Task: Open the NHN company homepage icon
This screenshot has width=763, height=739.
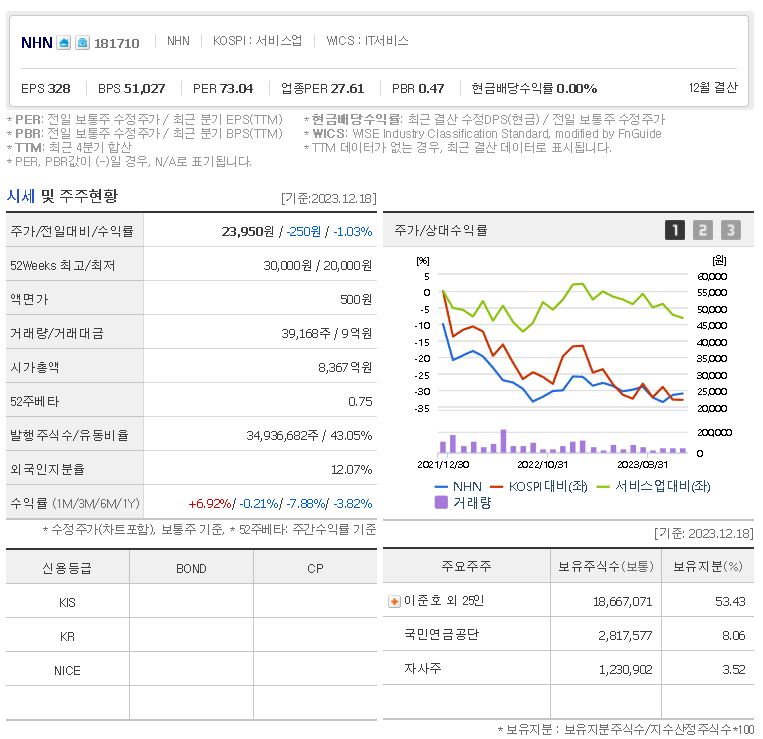Action: (x=64, y=43)
